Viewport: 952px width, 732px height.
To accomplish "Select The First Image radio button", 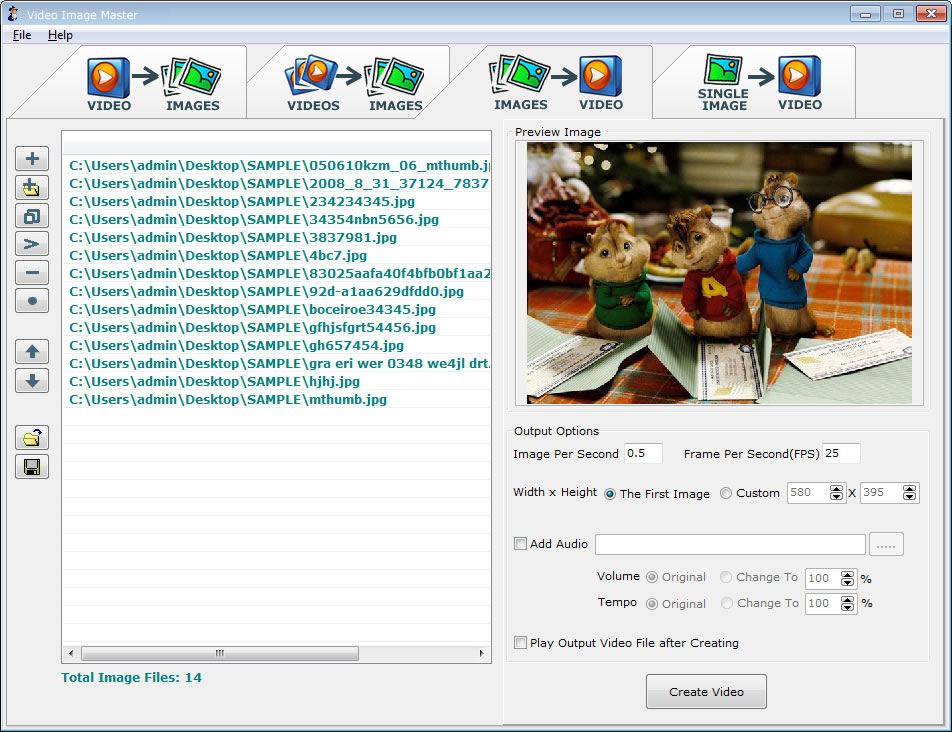I will pos(610,494).
